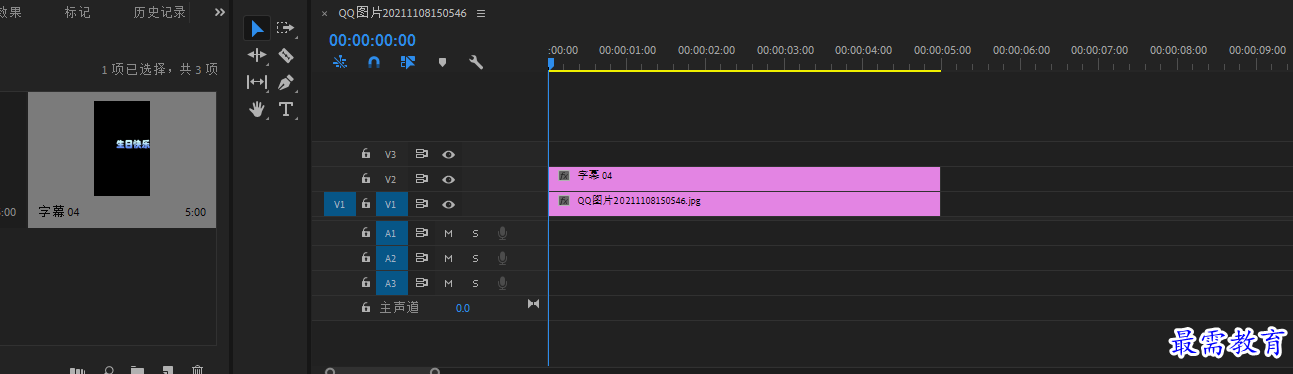Switch to the 标记 panel tab
1293x374 pixels.
click(x=77, y=13)
